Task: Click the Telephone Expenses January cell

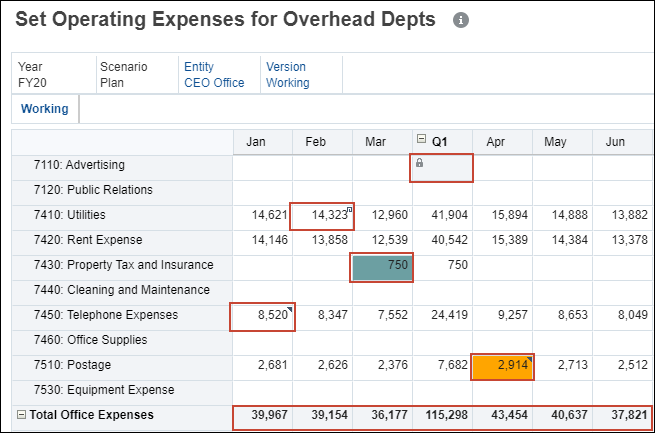Action: (263, 315)
